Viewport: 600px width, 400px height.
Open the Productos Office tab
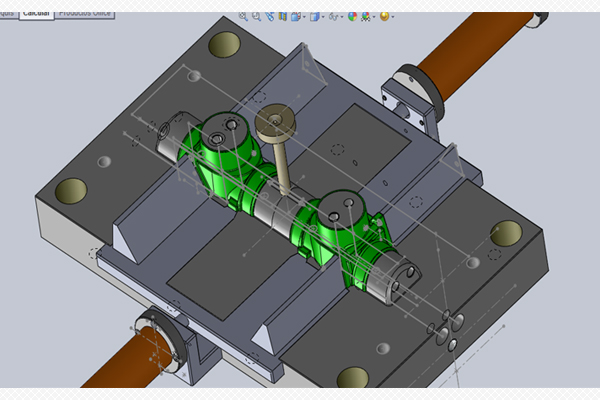coord(84,14)
